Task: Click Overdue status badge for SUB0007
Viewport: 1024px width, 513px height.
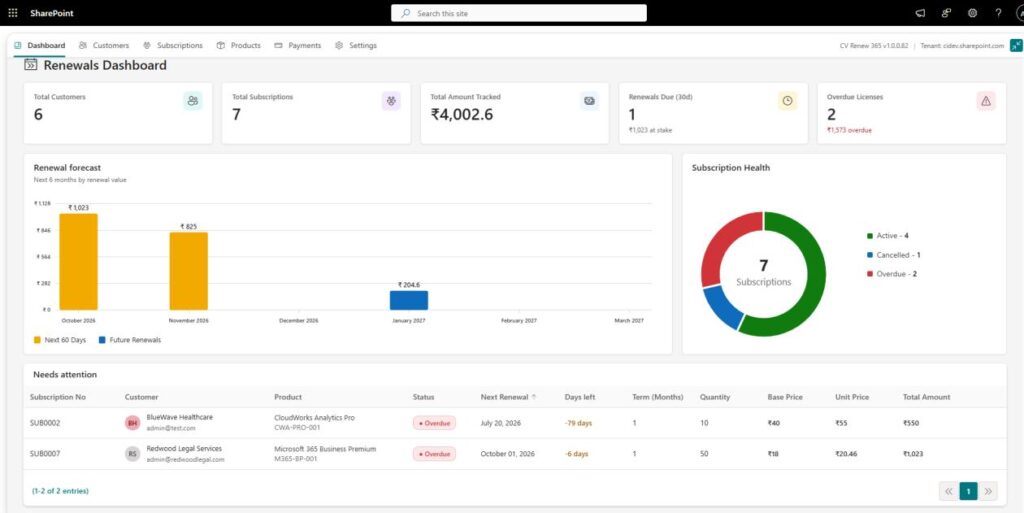Action: (434, 454)
